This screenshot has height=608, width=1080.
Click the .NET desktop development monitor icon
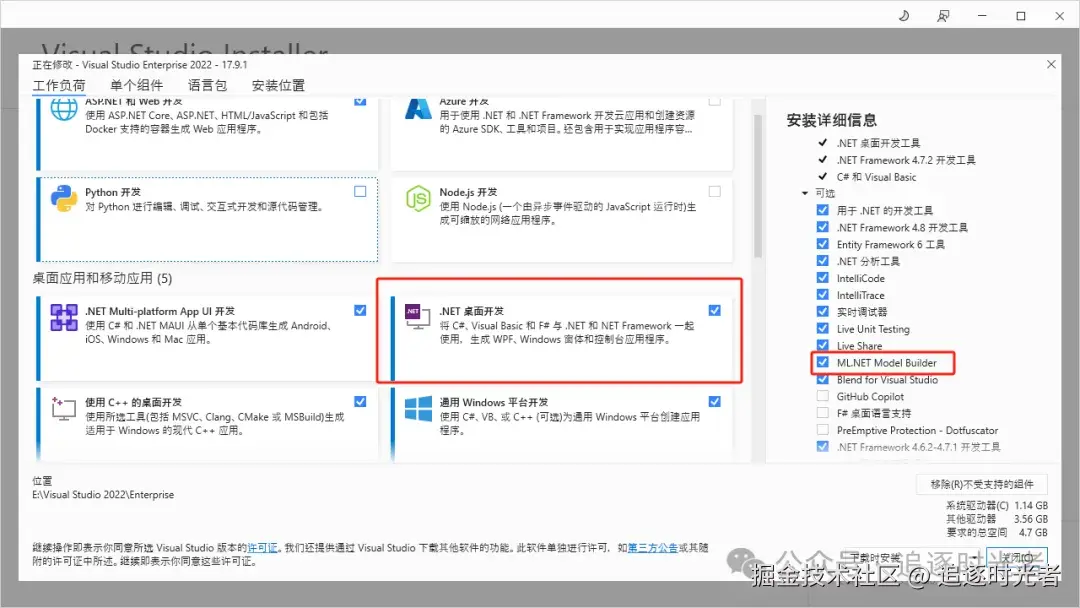pyautogui.click(x=418, y=317)
